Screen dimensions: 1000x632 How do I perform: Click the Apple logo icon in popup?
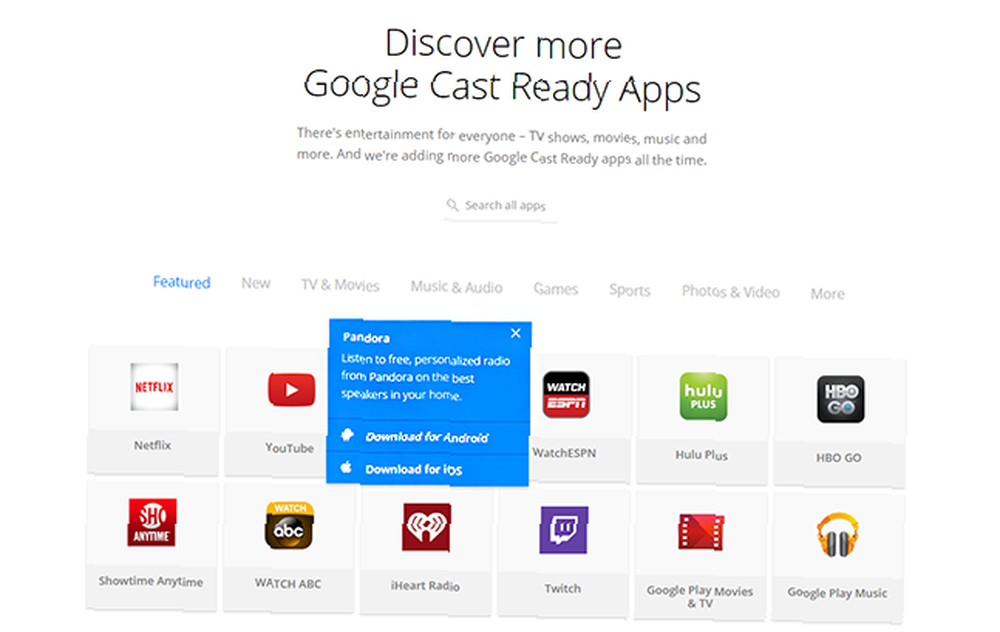pyautogui.click(x=346, y=467)
